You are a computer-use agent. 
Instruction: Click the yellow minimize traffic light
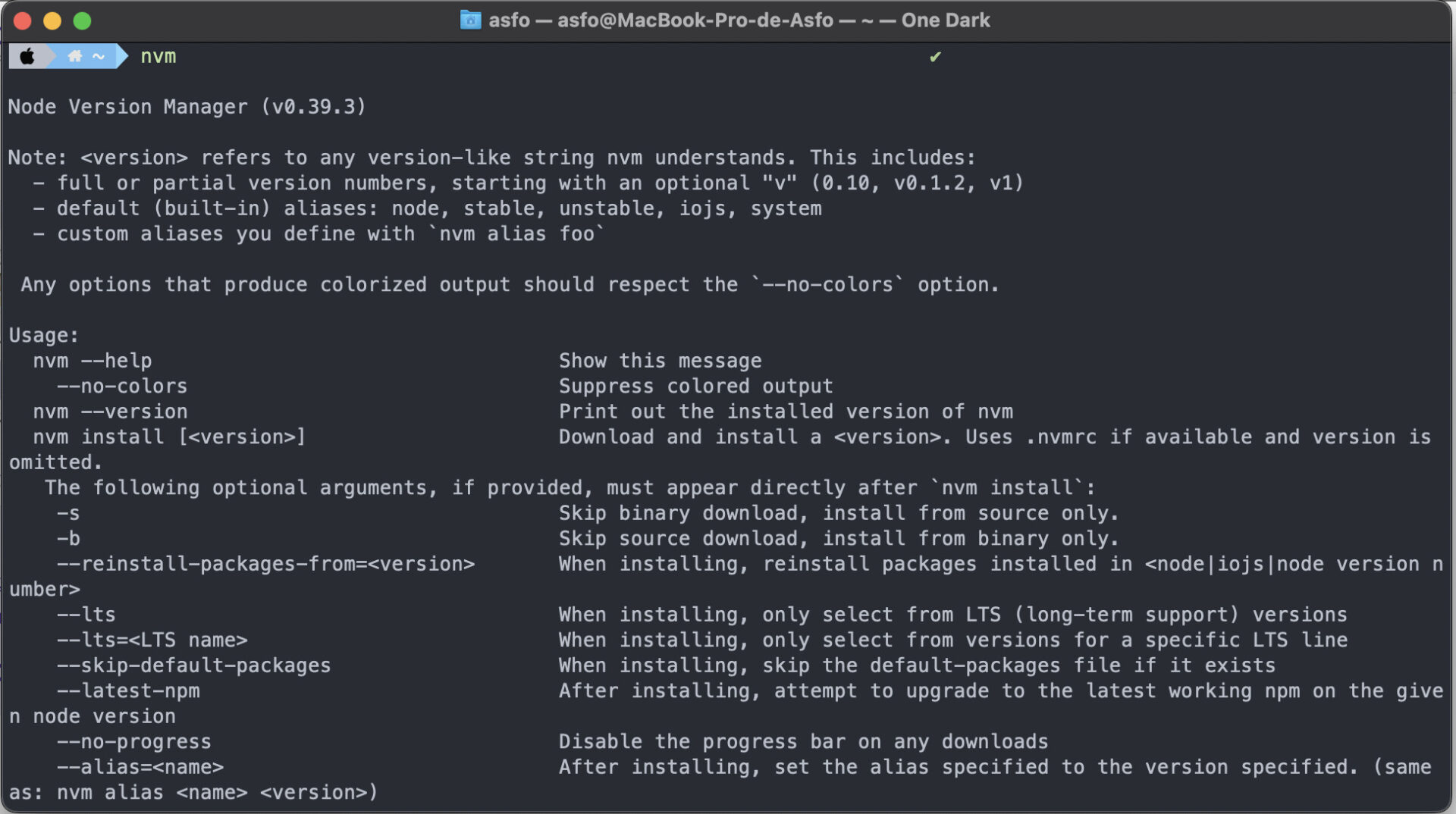point(52,20)
